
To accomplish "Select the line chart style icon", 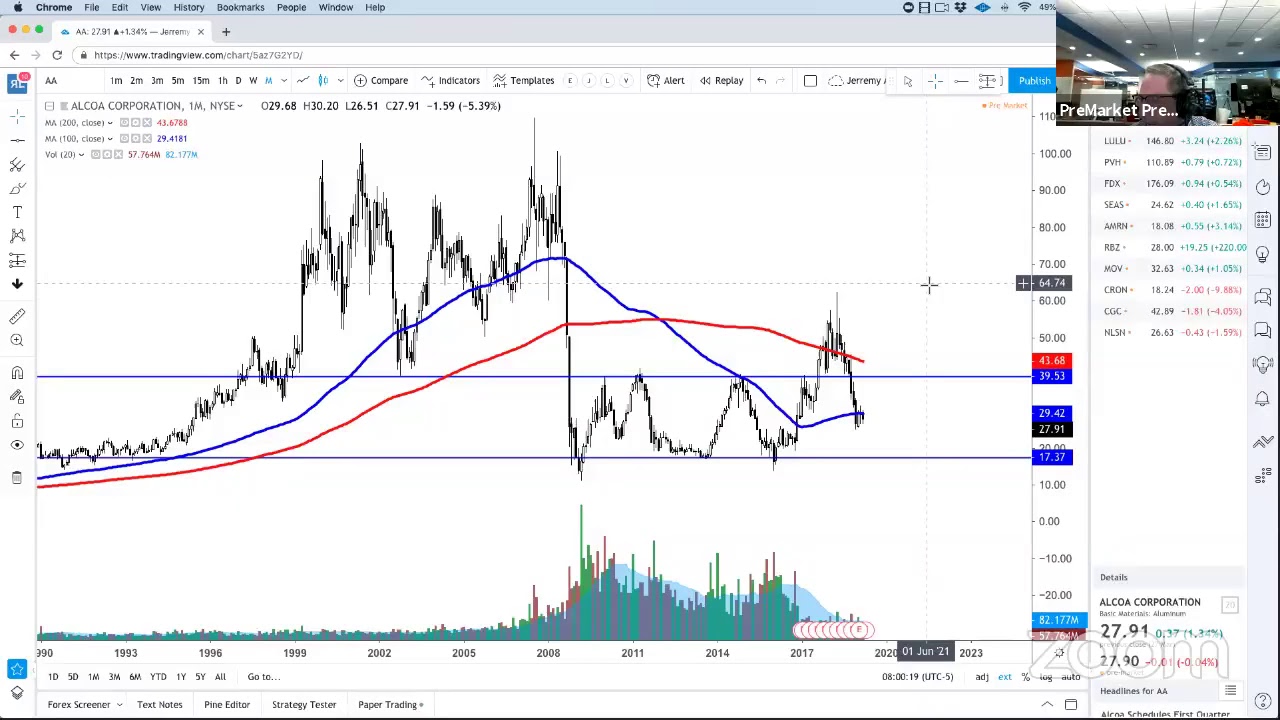I will coord(303,80).
